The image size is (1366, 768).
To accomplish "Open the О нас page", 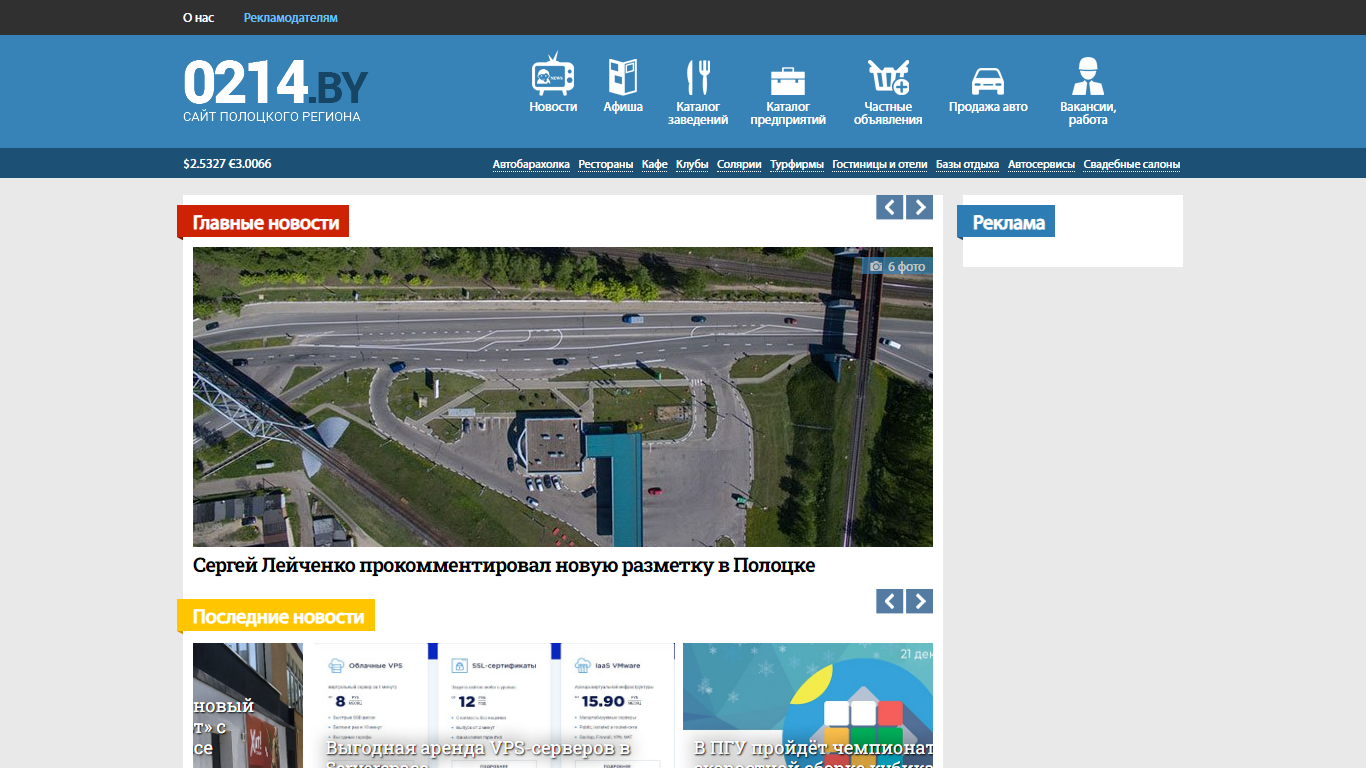I will tap(198, 18).
